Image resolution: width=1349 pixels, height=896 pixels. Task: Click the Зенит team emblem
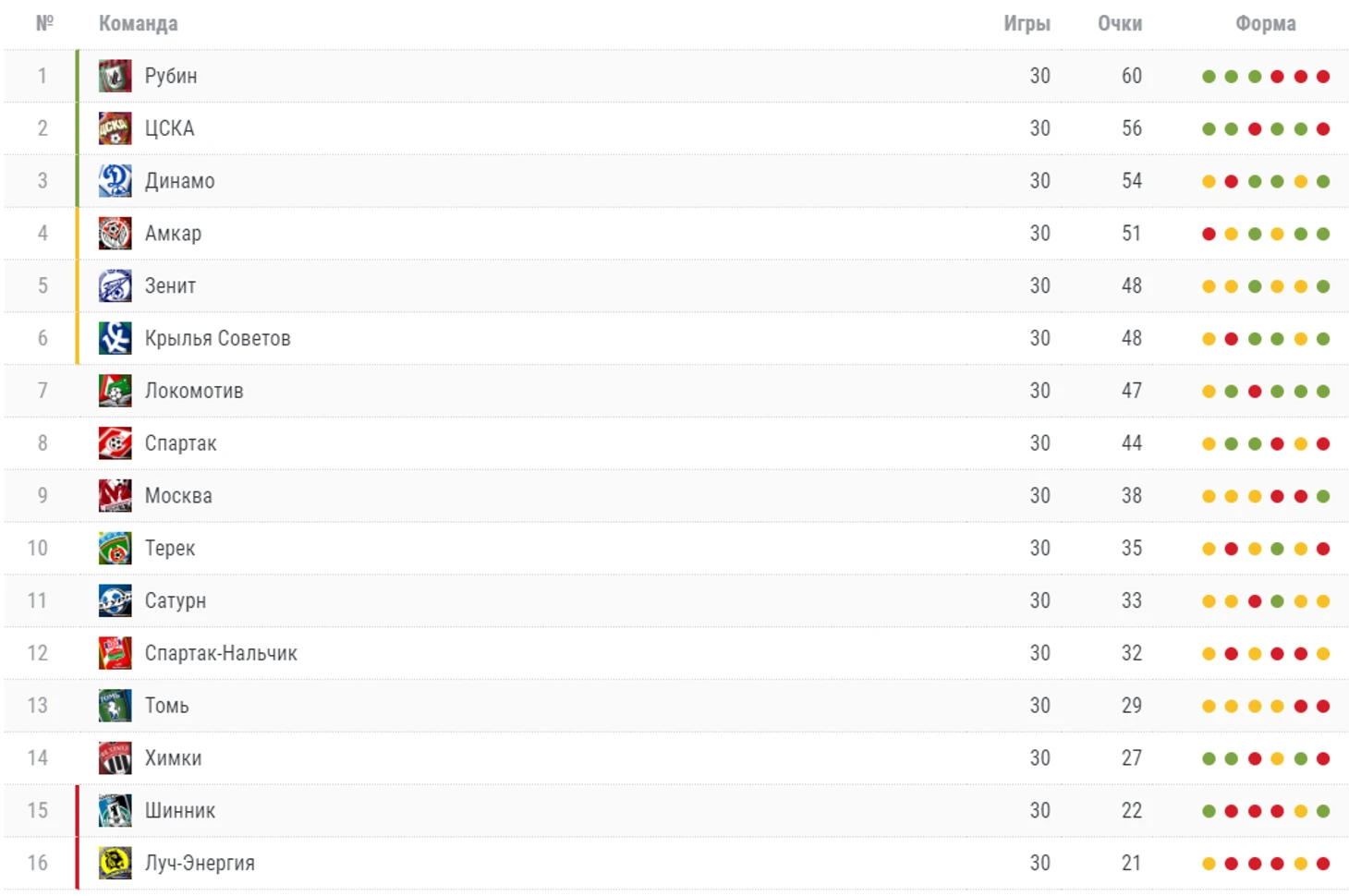click(x=115, y=286)
